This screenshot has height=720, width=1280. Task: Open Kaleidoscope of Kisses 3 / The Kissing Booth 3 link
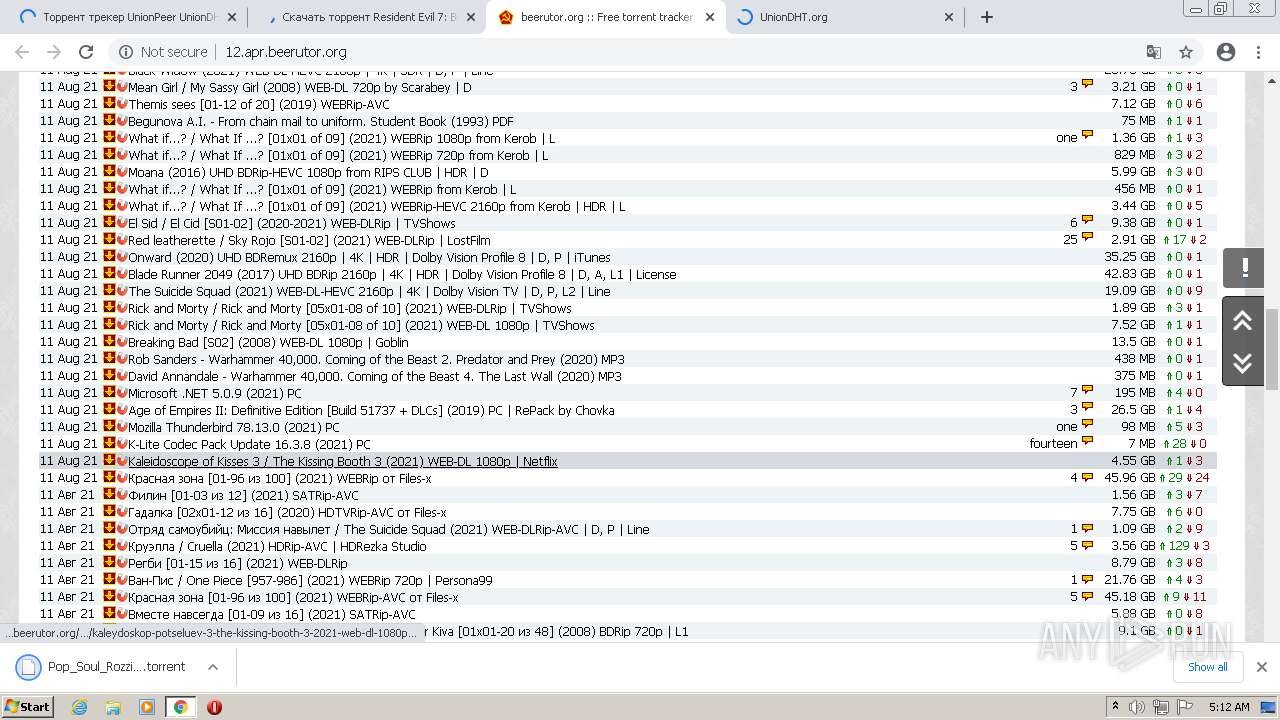pyautogui.click(x=342, y=461)
